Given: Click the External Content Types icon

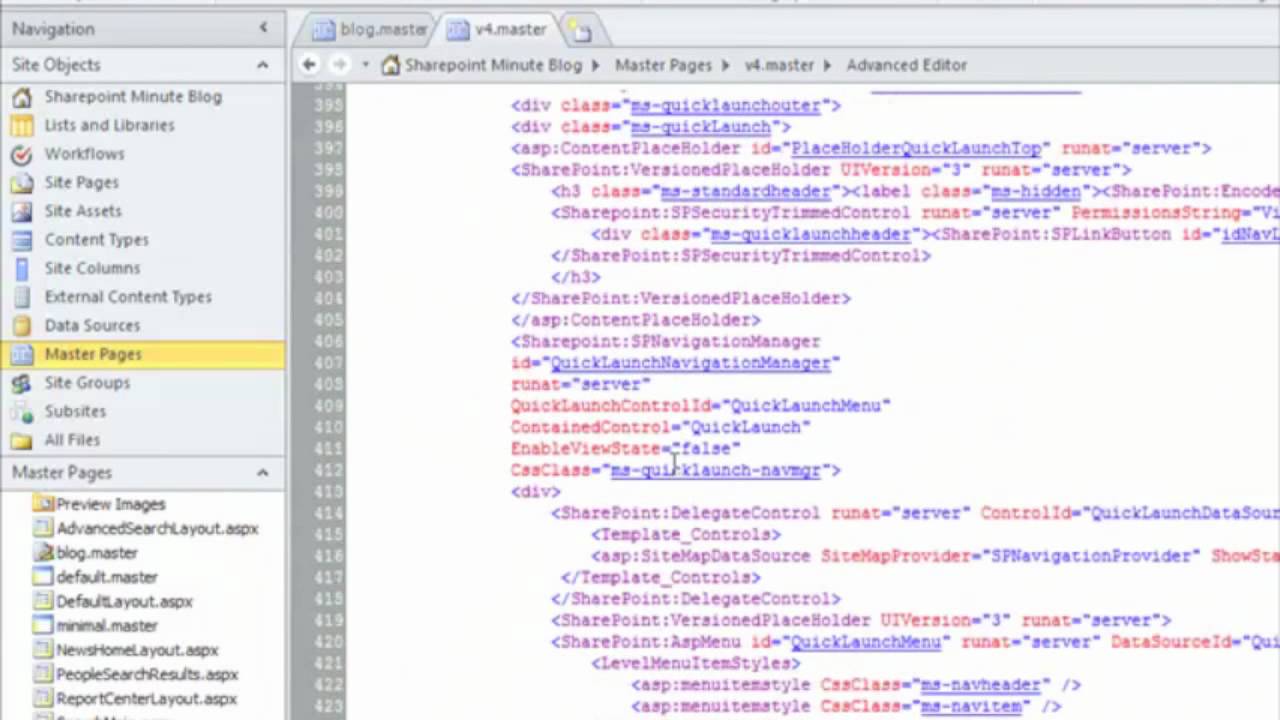Looking at the screenshot, I should point(21,297).
